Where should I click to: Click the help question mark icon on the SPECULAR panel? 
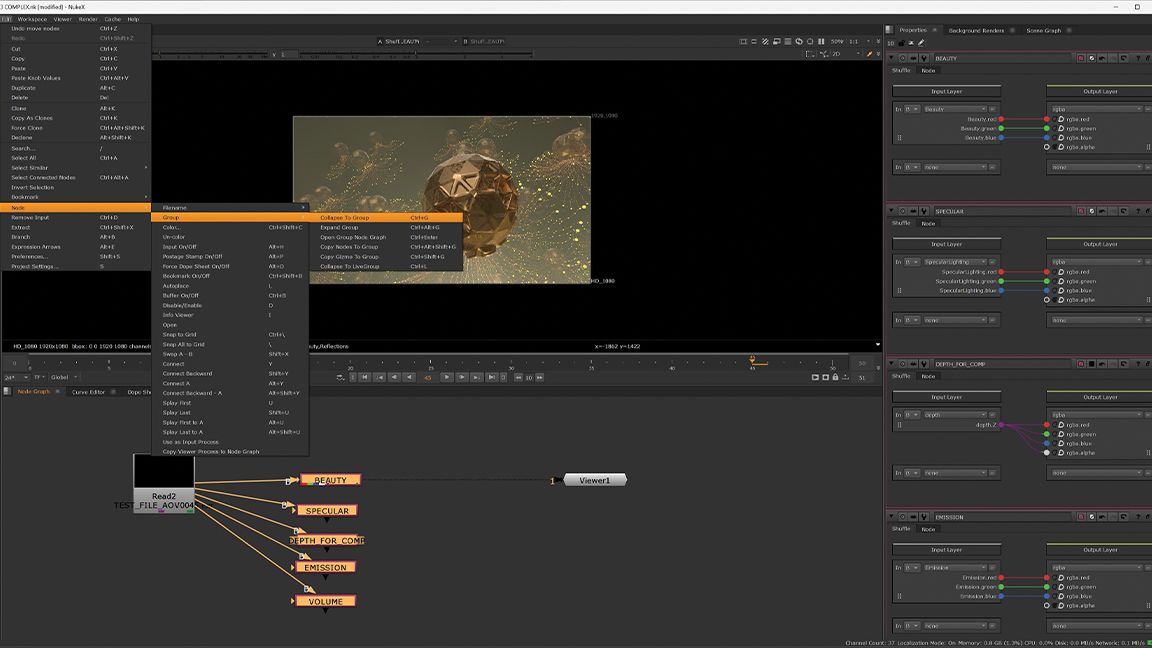click(x=1137, y=211)
